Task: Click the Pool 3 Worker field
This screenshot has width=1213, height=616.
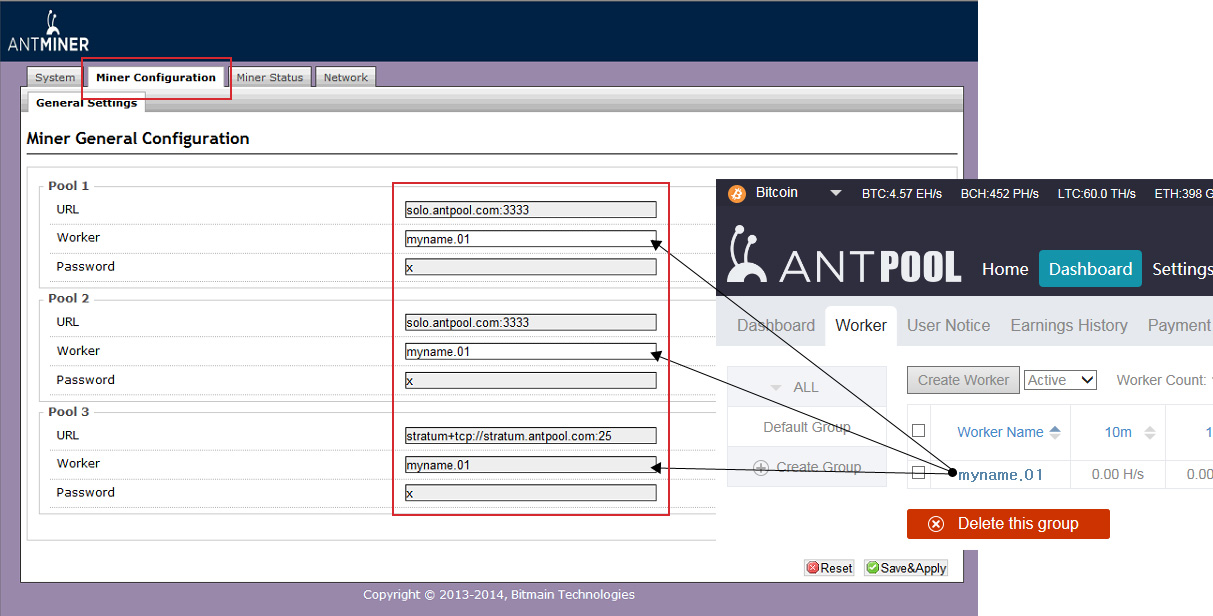Action: coord(531,465)
